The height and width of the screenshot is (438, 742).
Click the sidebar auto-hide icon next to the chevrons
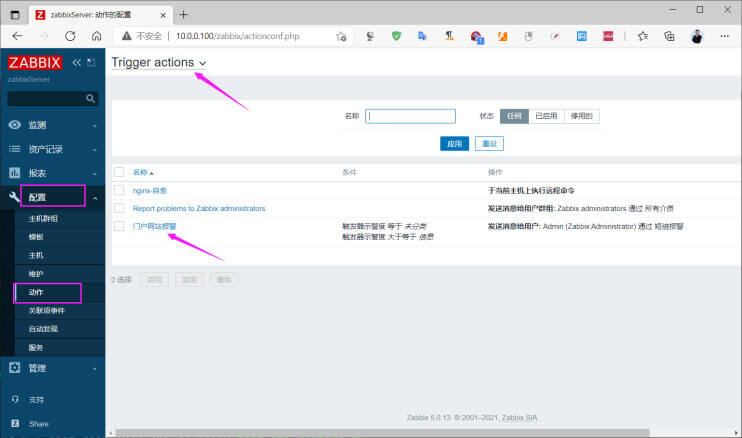pyautogui.click(x=91, y=62)
